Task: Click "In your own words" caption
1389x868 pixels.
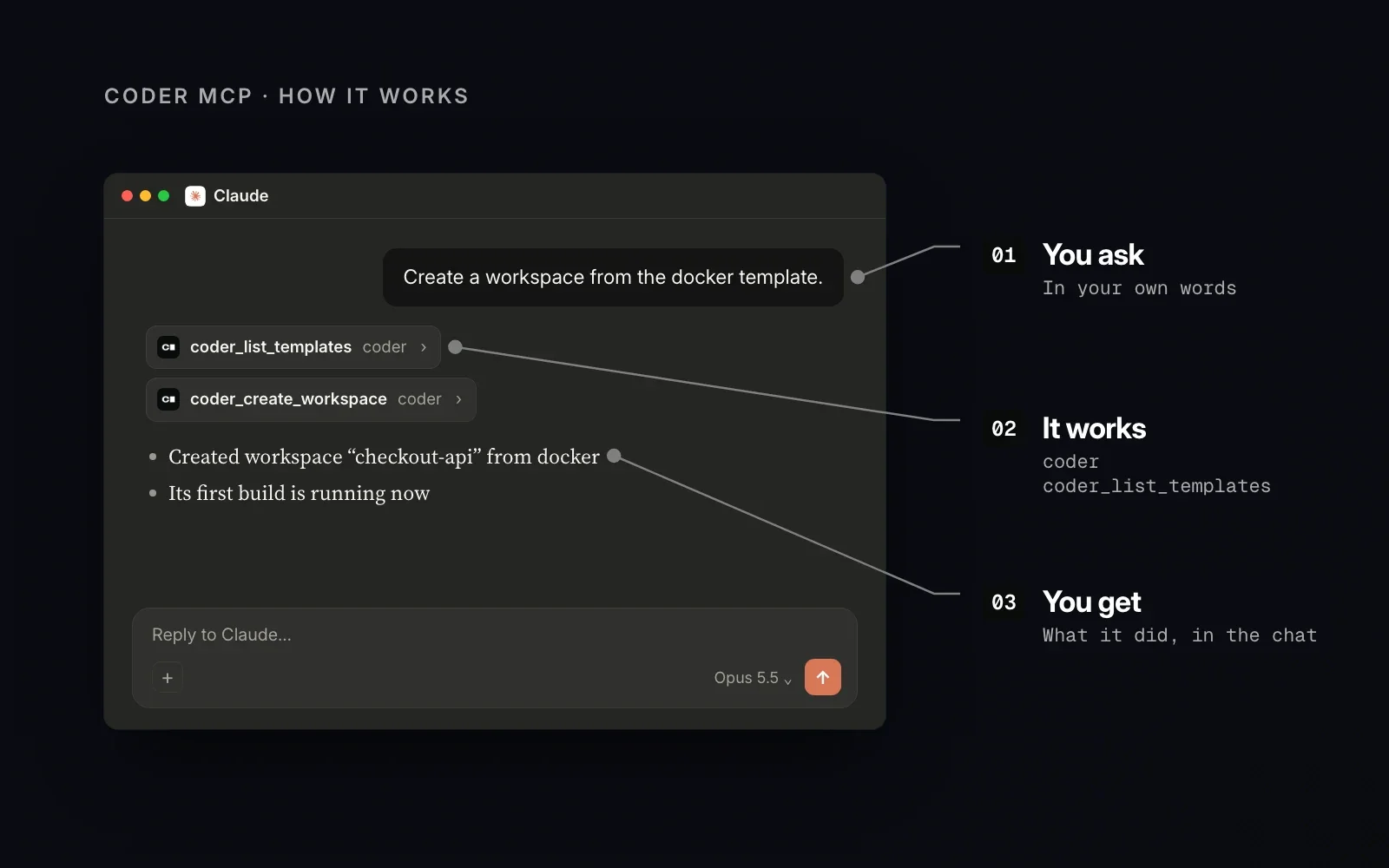Action: tap(1139, 288)
